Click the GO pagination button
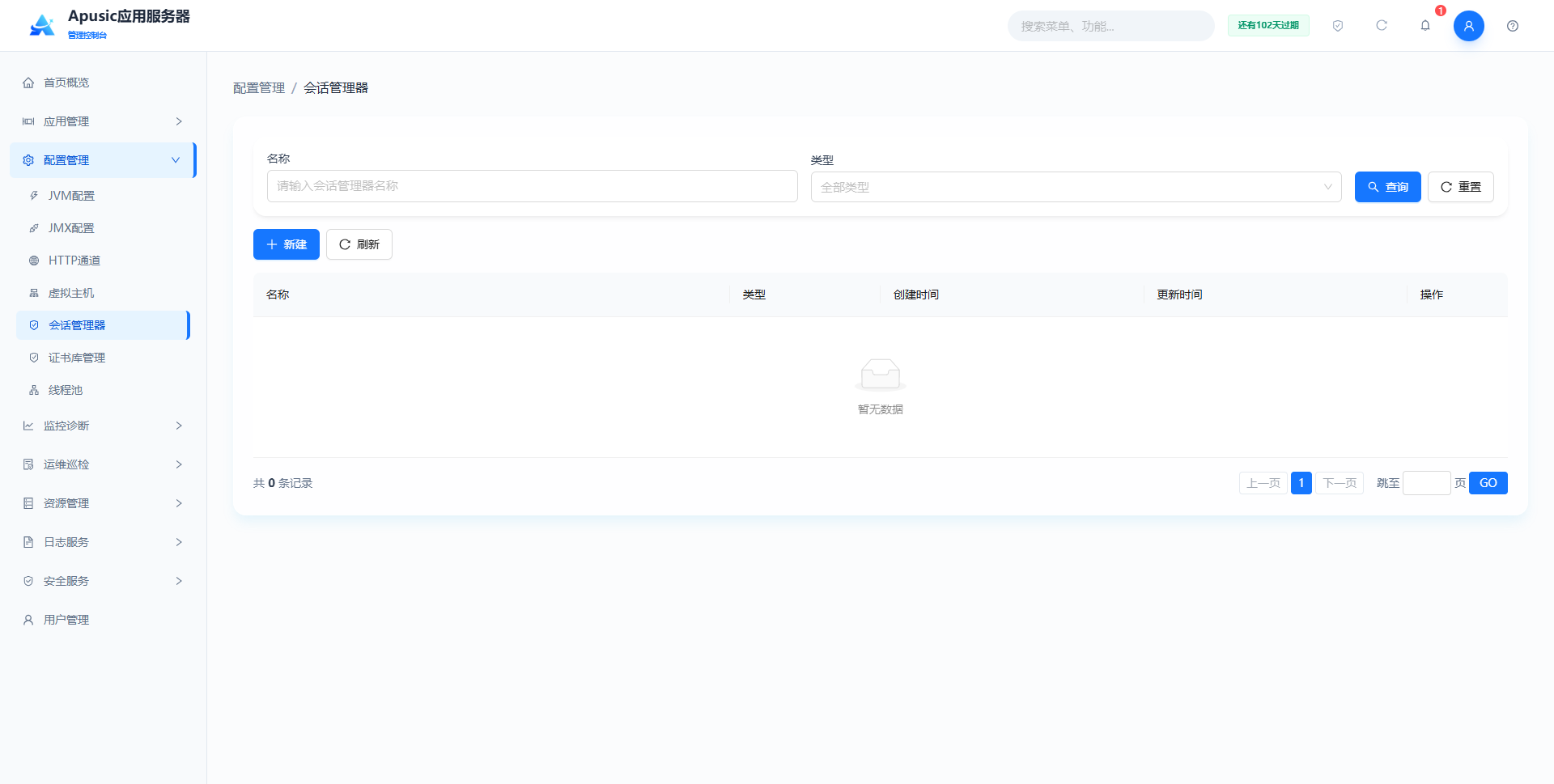Screen dimensions: 1554x784 click(x=1488, y=483)
